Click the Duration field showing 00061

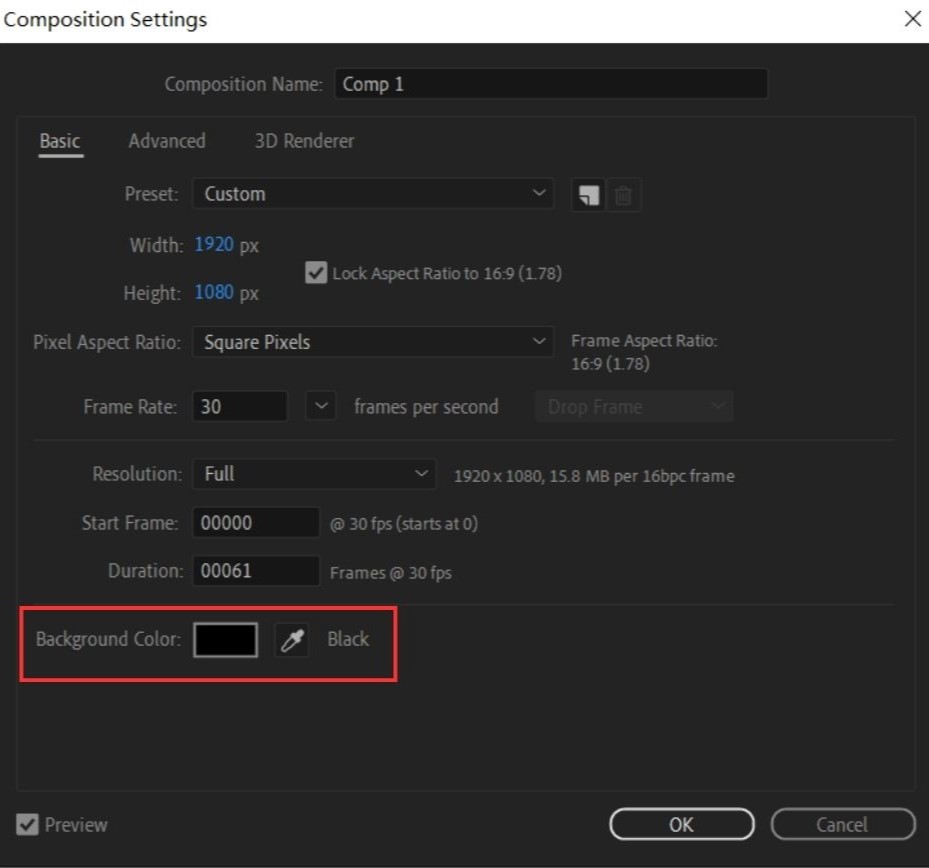(x=255, y=571)
